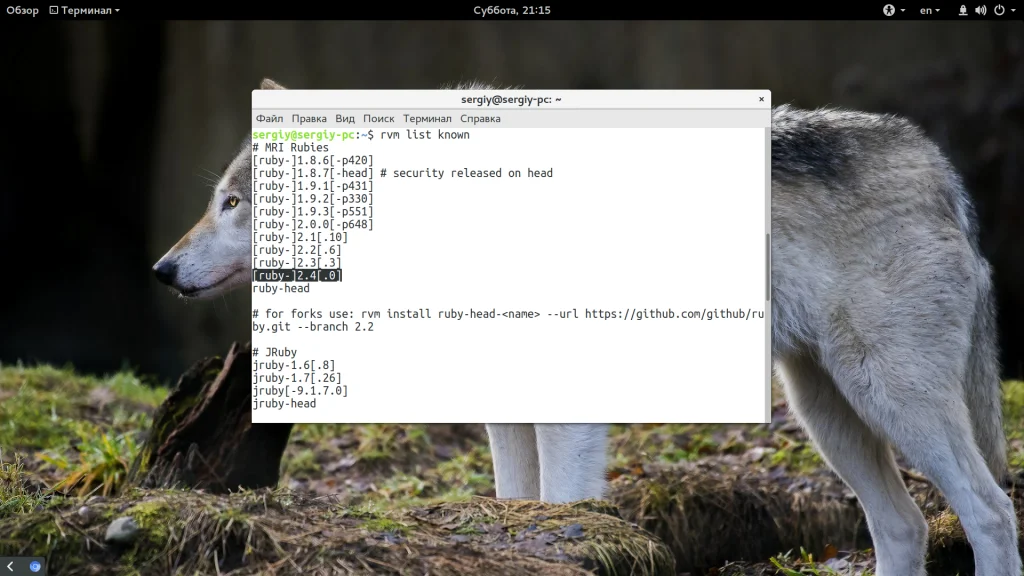The height and width of the screenshot is (576, 1024).
Task: Click the [ruby-]2.2[.6] line
Action: coord(297,250)
